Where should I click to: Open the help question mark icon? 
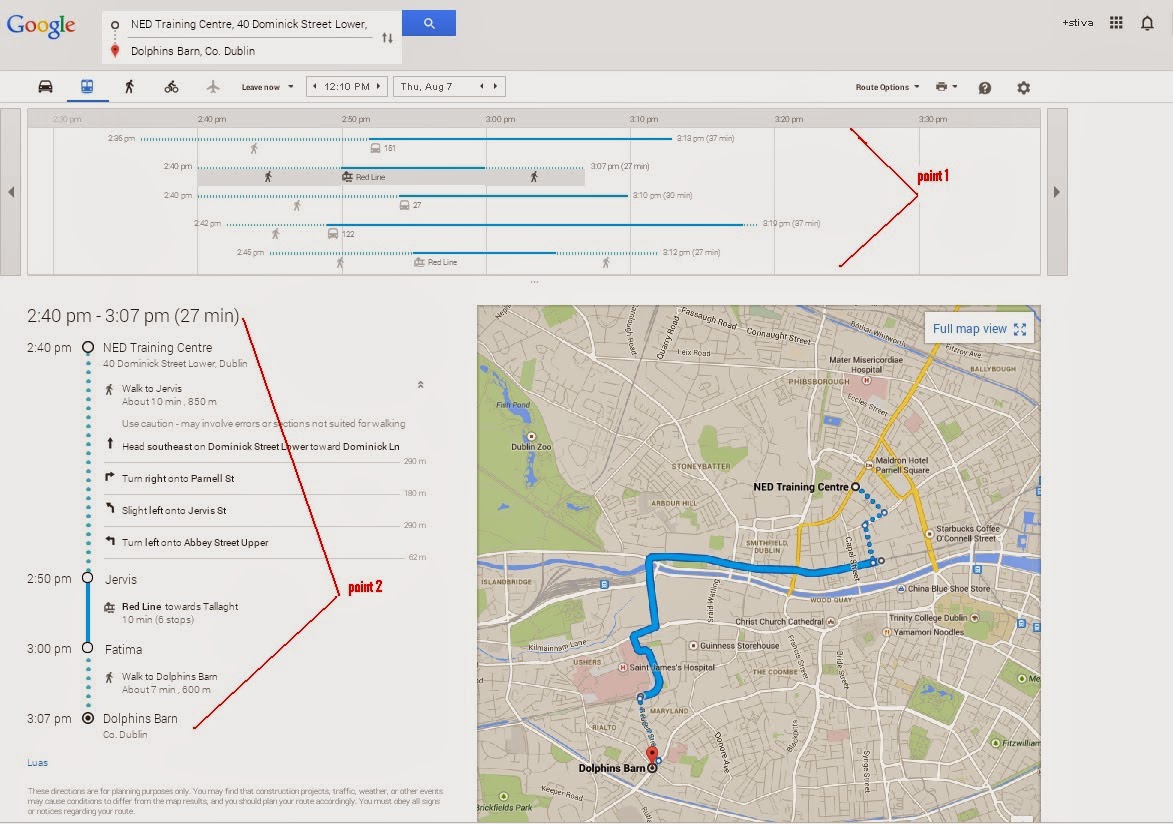click(x=984, y=88)
